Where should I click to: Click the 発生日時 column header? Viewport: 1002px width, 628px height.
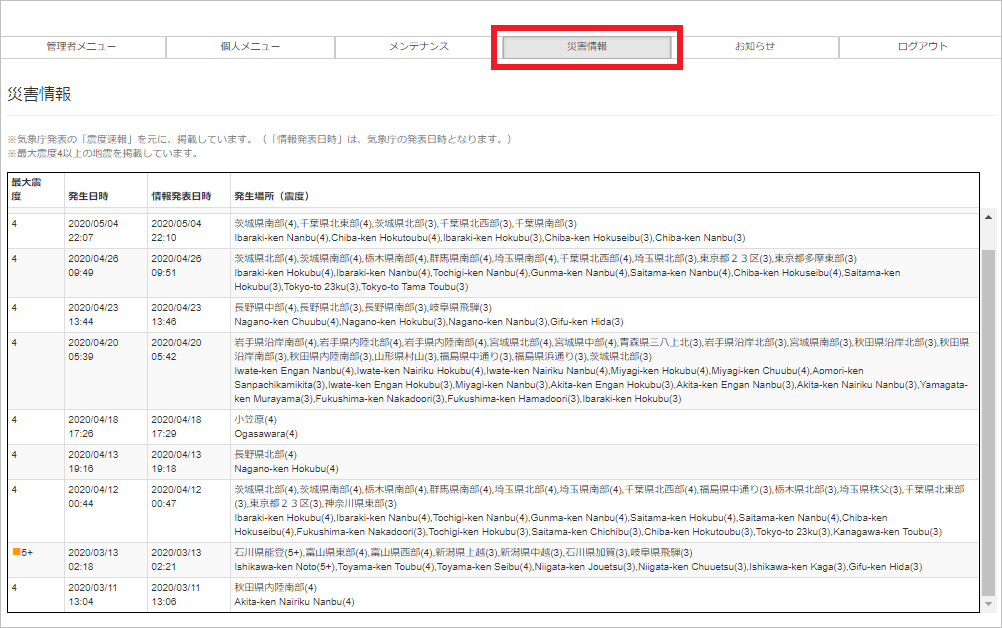click(88, 196)
